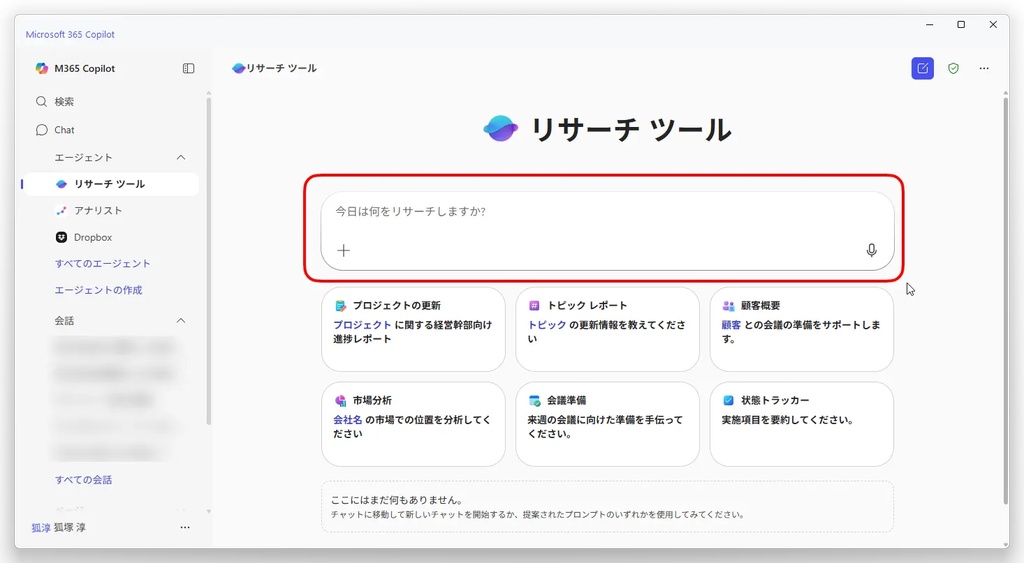This screenshot has width=1024, height=563.
Task: Select リサーチ ツール in the sidebar
Action: pyautogui.click(x=110, y=184)
